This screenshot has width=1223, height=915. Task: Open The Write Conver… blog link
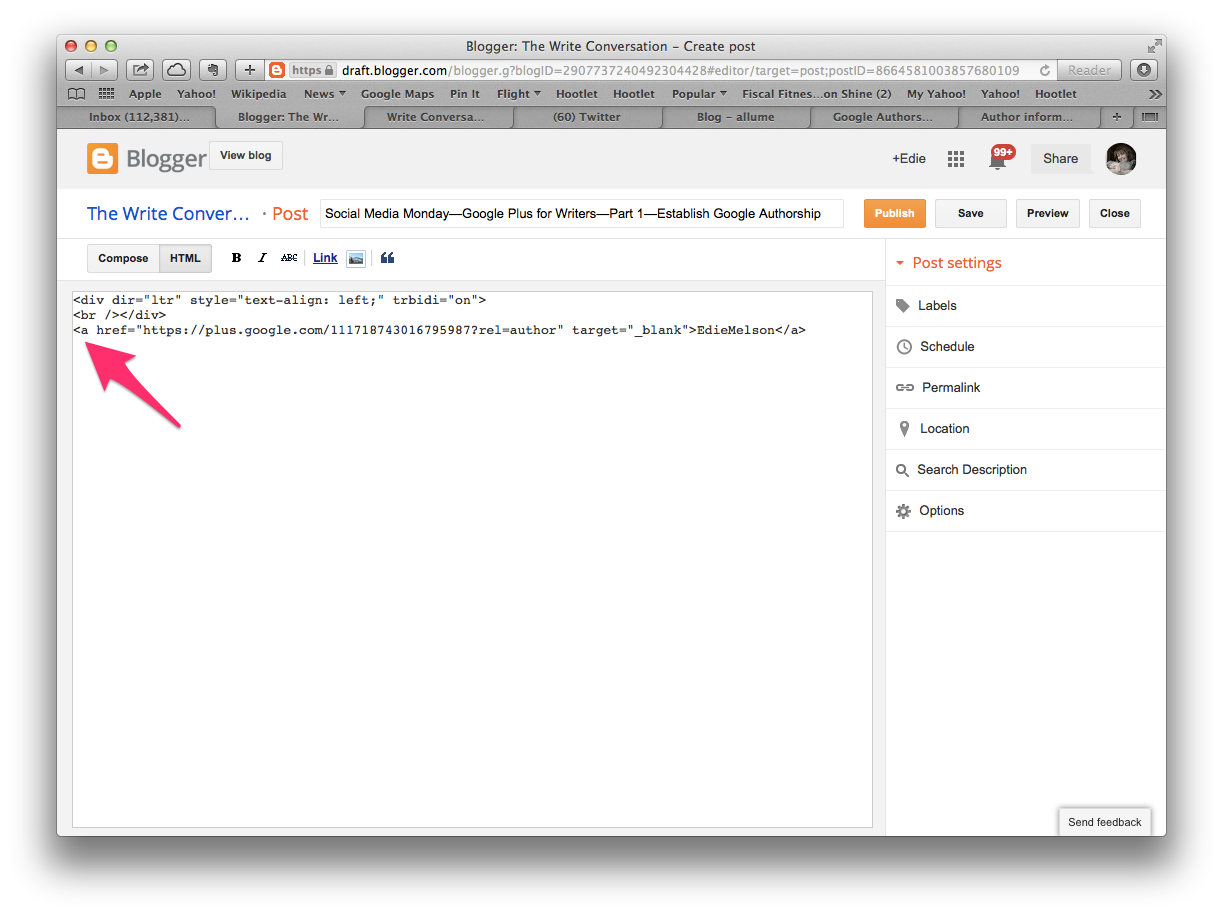click(x=168, y=213)
